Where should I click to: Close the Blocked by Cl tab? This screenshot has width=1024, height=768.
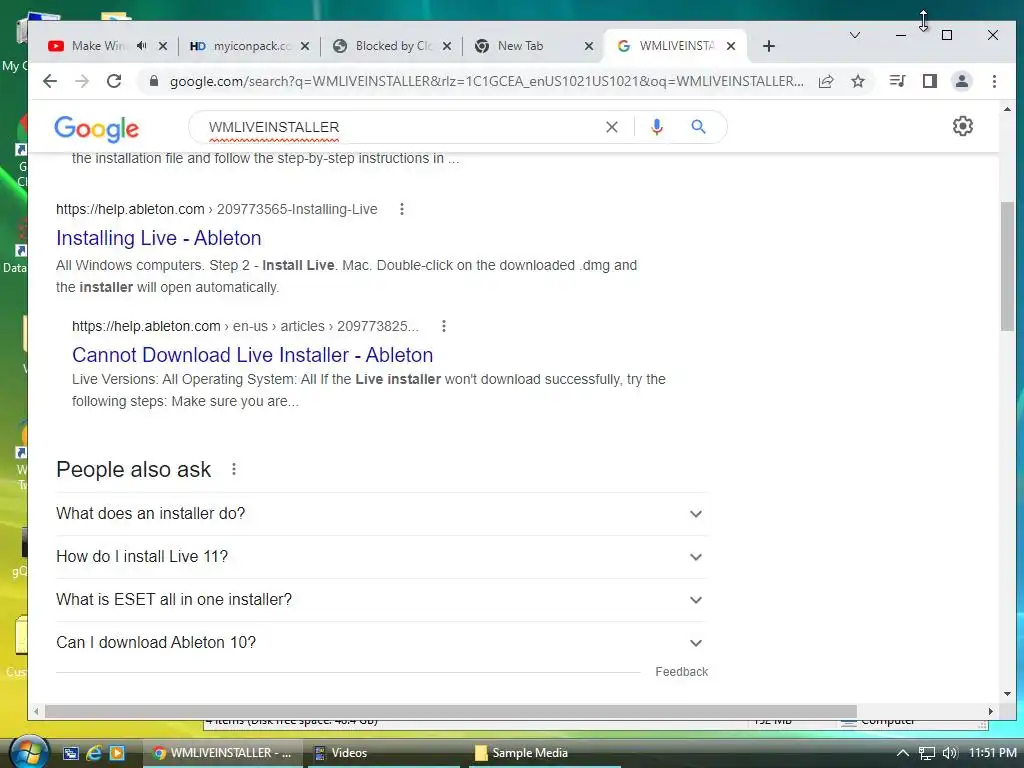(447, 46)
